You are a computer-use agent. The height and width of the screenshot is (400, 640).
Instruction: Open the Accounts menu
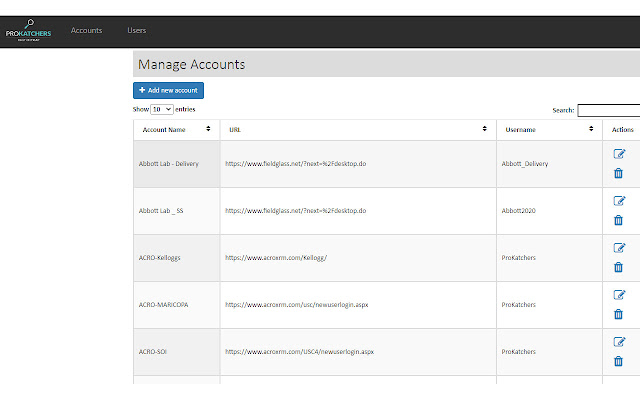(87, 30)
